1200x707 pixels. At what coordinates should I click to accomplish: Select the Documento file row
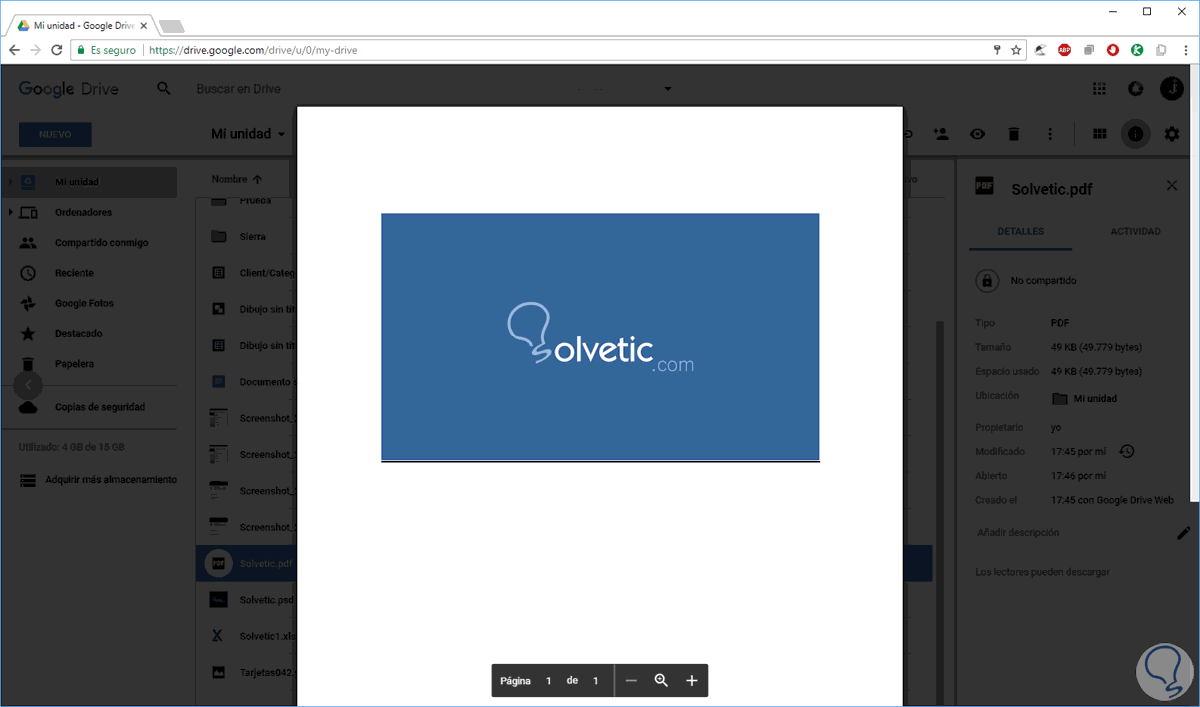(x=245, y=382)
